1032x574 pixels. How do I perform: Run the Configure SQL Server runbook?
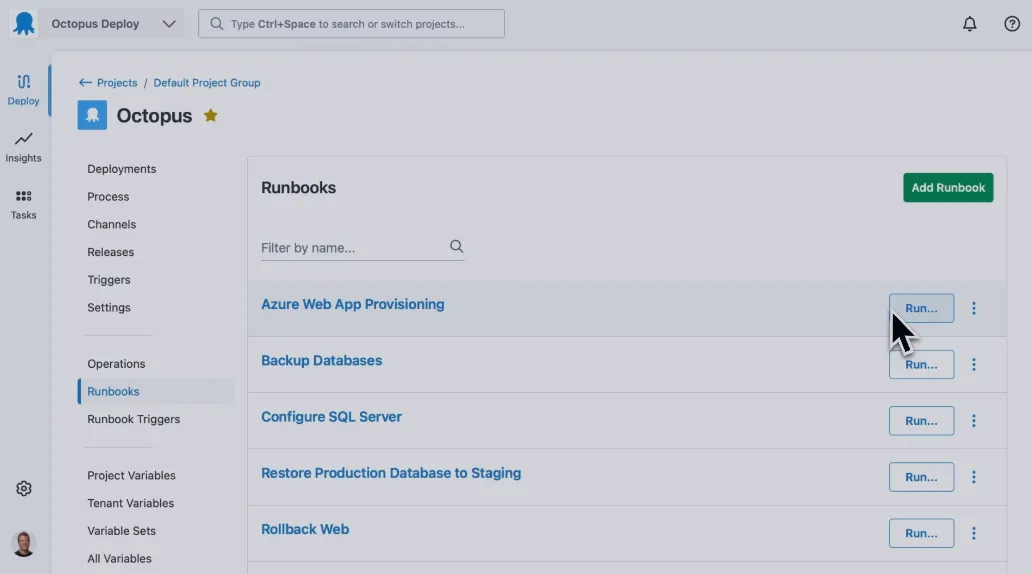tap(920, 421)
